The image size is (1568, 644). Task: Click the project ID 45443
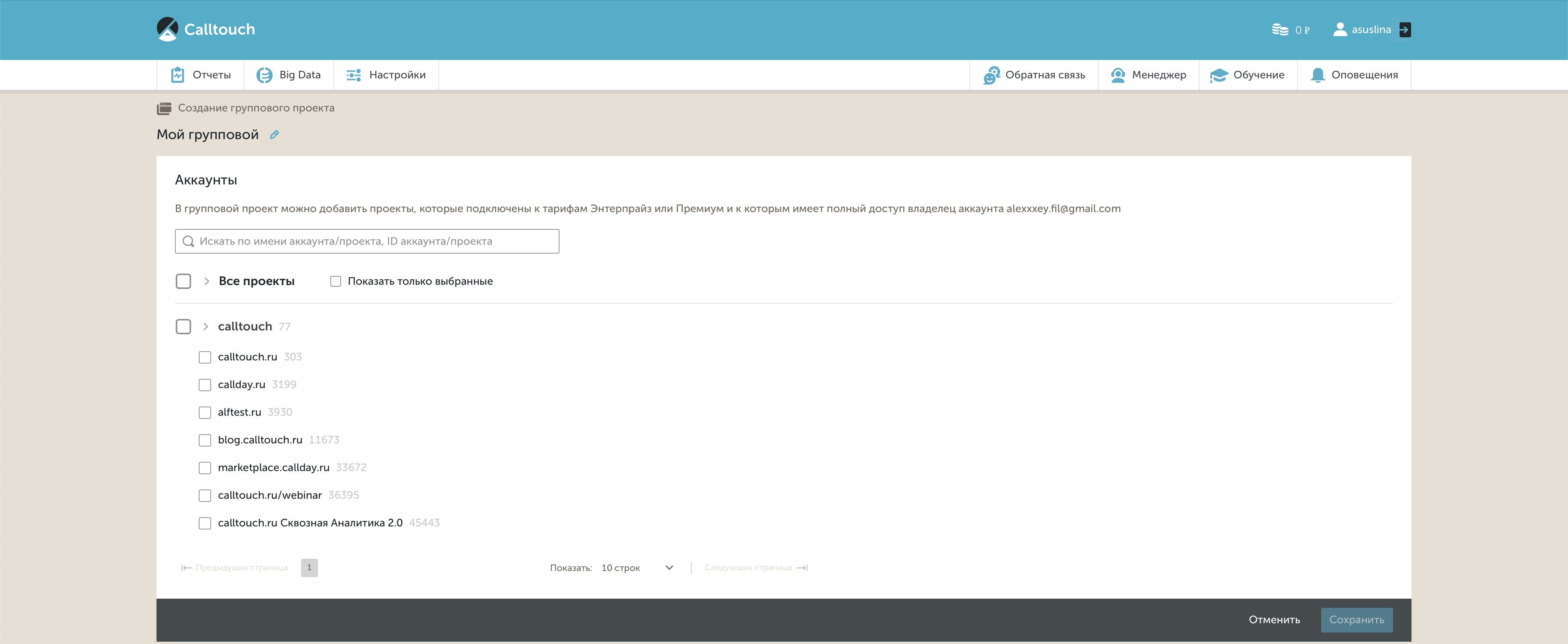[x=424, y=523]
